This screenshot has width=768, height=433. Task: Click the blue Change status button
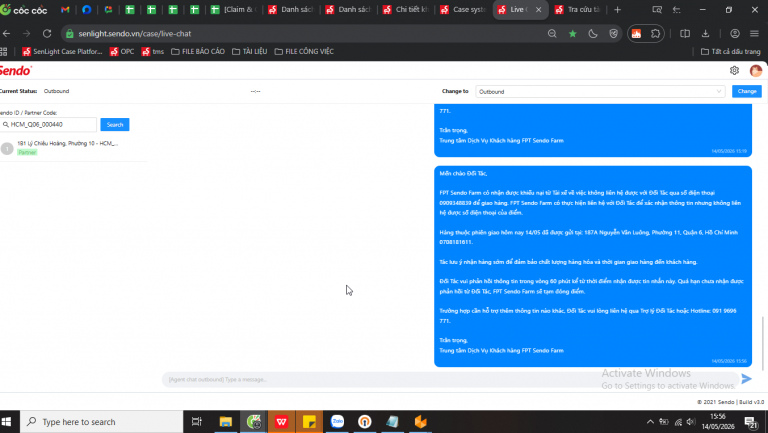click(x=746, y=91)
